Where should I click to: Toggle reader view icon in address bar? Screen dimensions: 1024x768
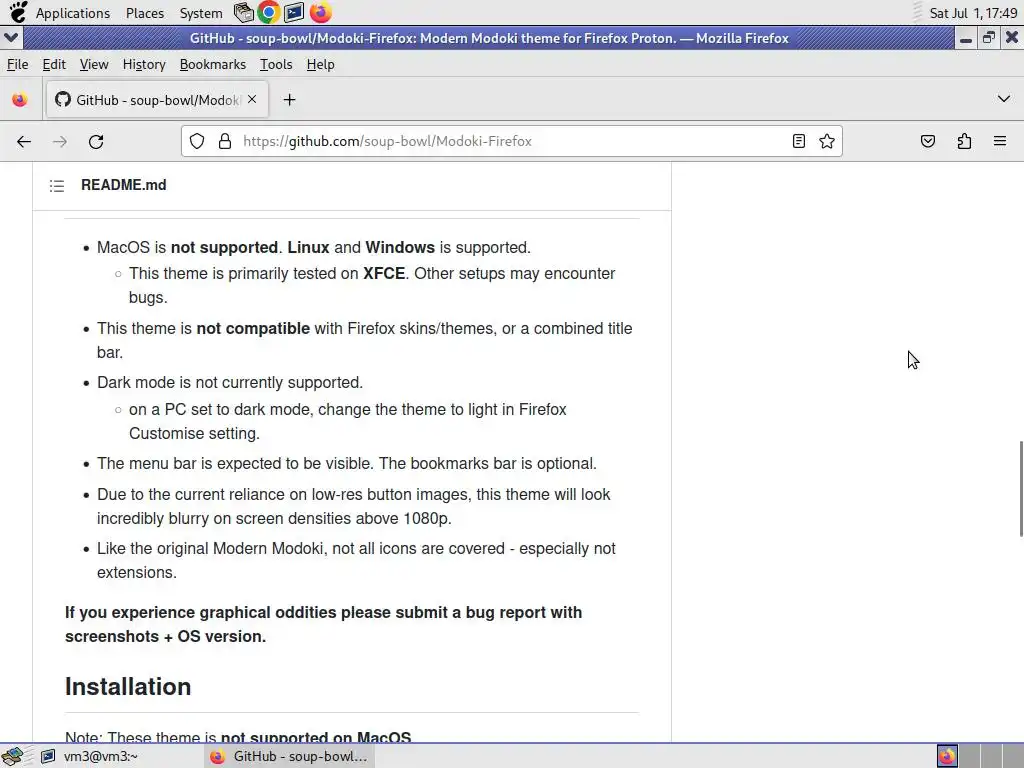tap(798, 141)
